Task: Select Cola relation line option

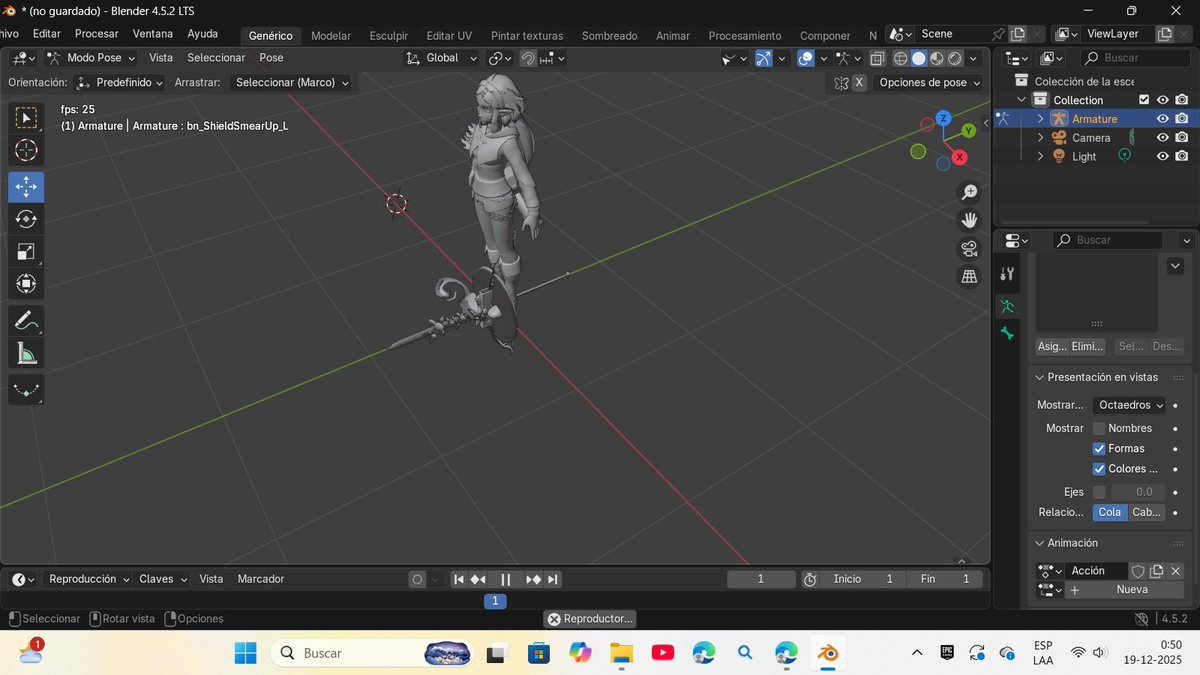Action: point(1110,512)
